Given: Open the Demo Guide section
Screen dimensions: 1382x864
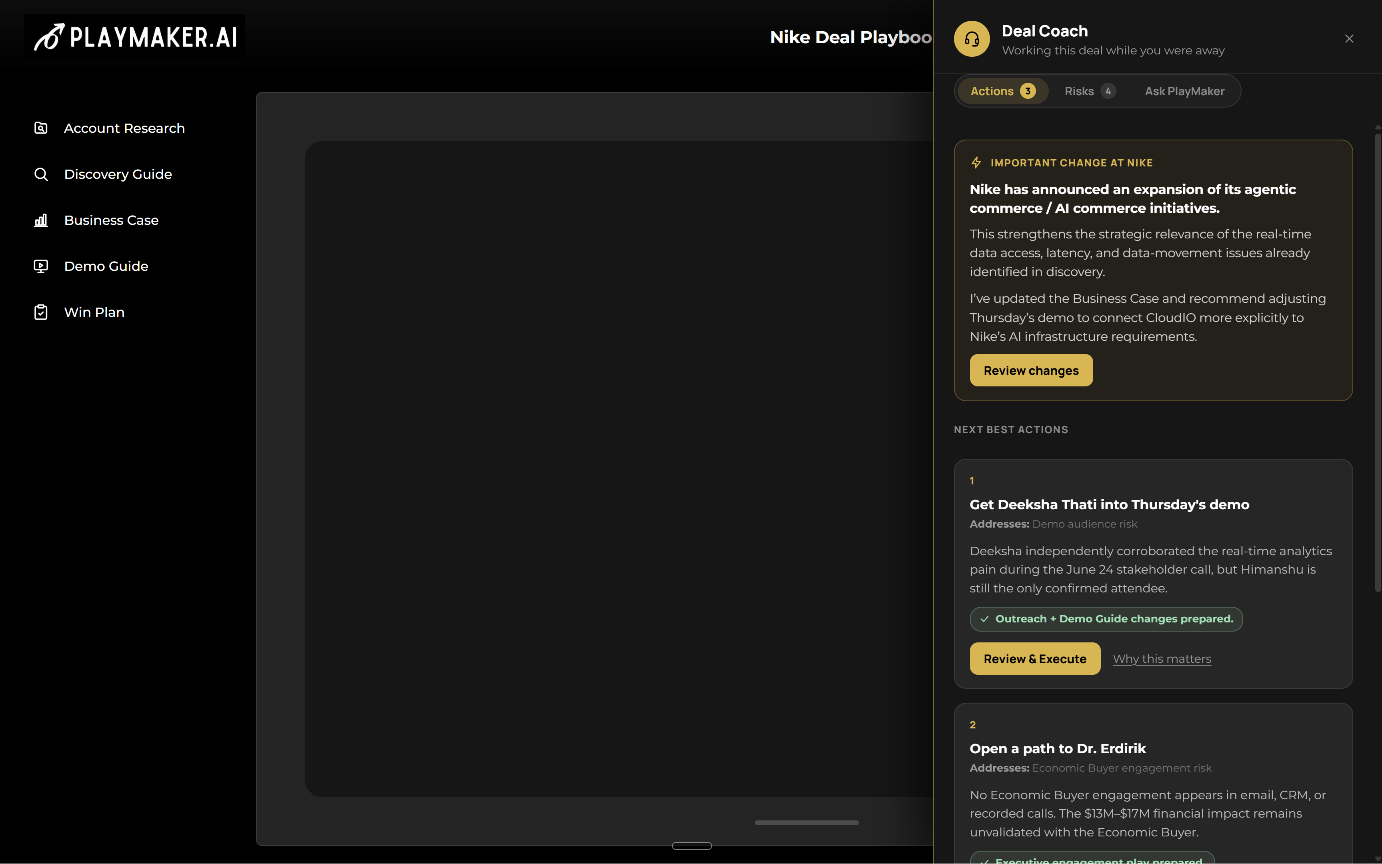Looking at the screenshot, I should tap(106, 266).
